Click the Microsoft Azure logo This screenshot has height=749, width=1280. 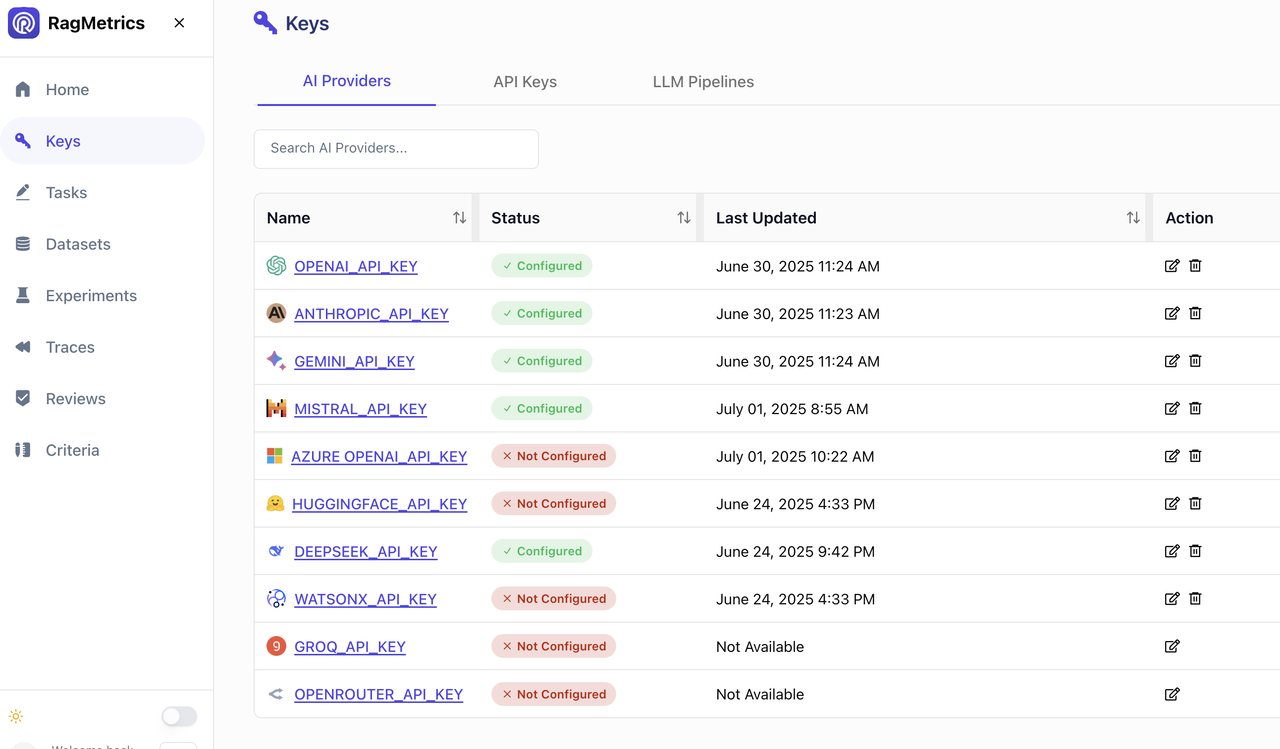(x=274, y=456)
